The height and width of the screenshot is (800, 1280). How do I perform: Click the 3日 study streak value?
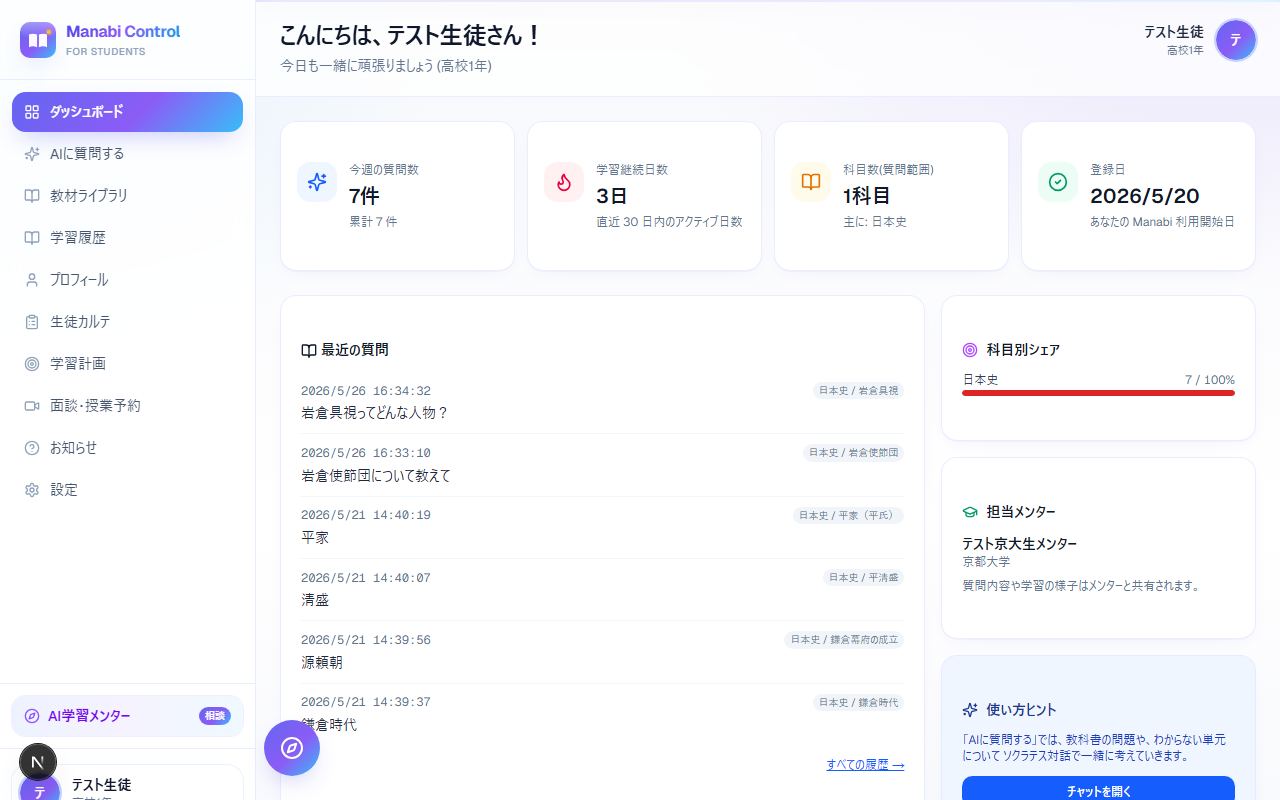click(x=611, y=196)
